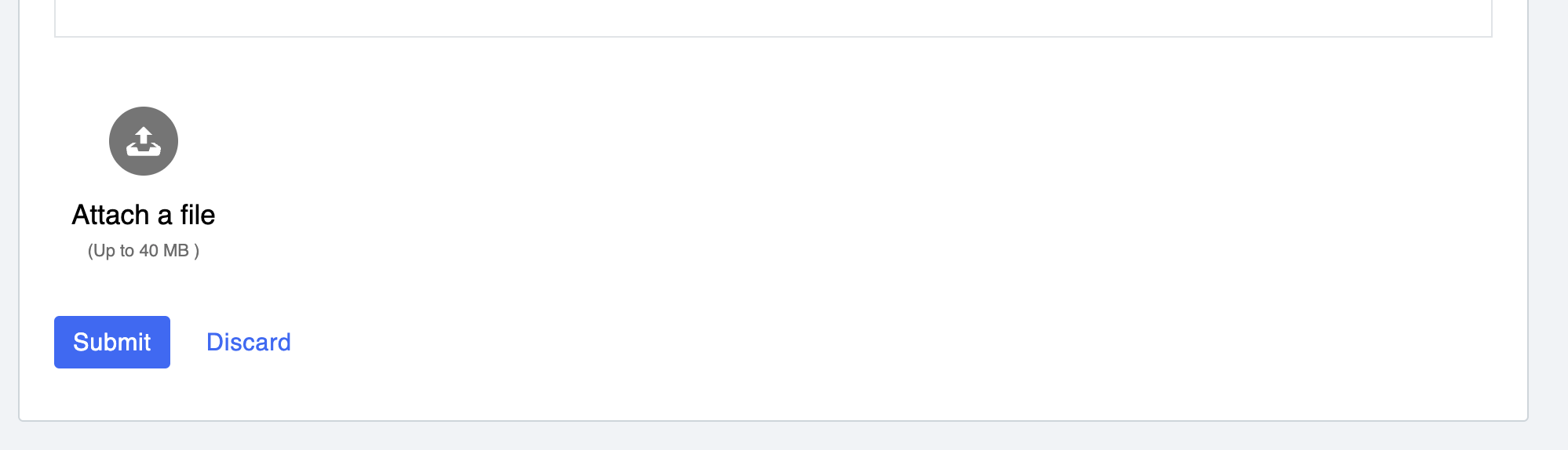Click the "(Up to 40 MB)" size note
This screenshot has height=450, width=1568.
pyautogui.click(x=144, y=251)
